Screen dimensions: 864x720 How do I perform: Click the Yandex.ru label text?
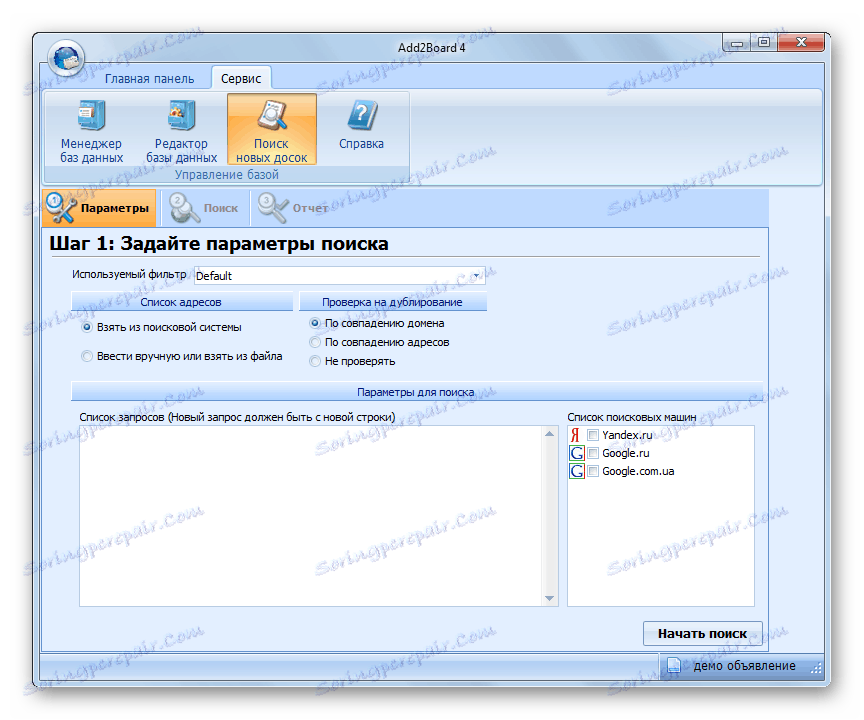(x=627, y=435)
